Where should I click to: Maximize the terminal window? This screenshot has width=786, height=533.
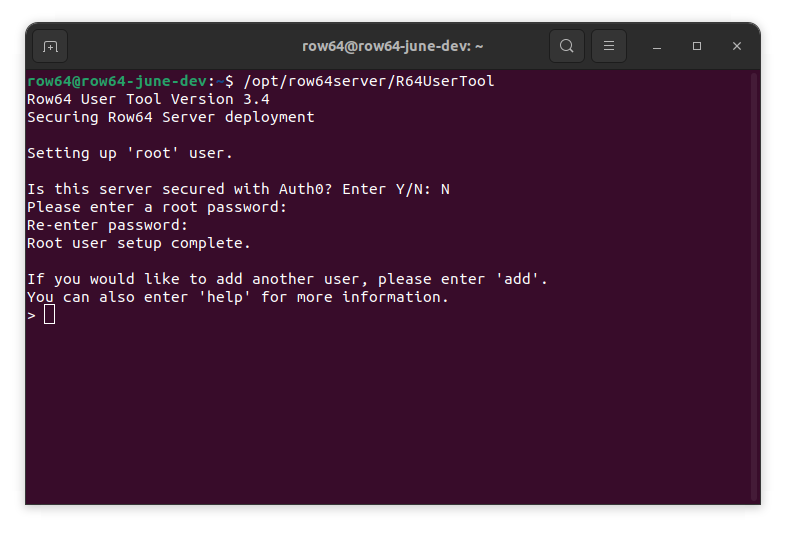point(697,46)
